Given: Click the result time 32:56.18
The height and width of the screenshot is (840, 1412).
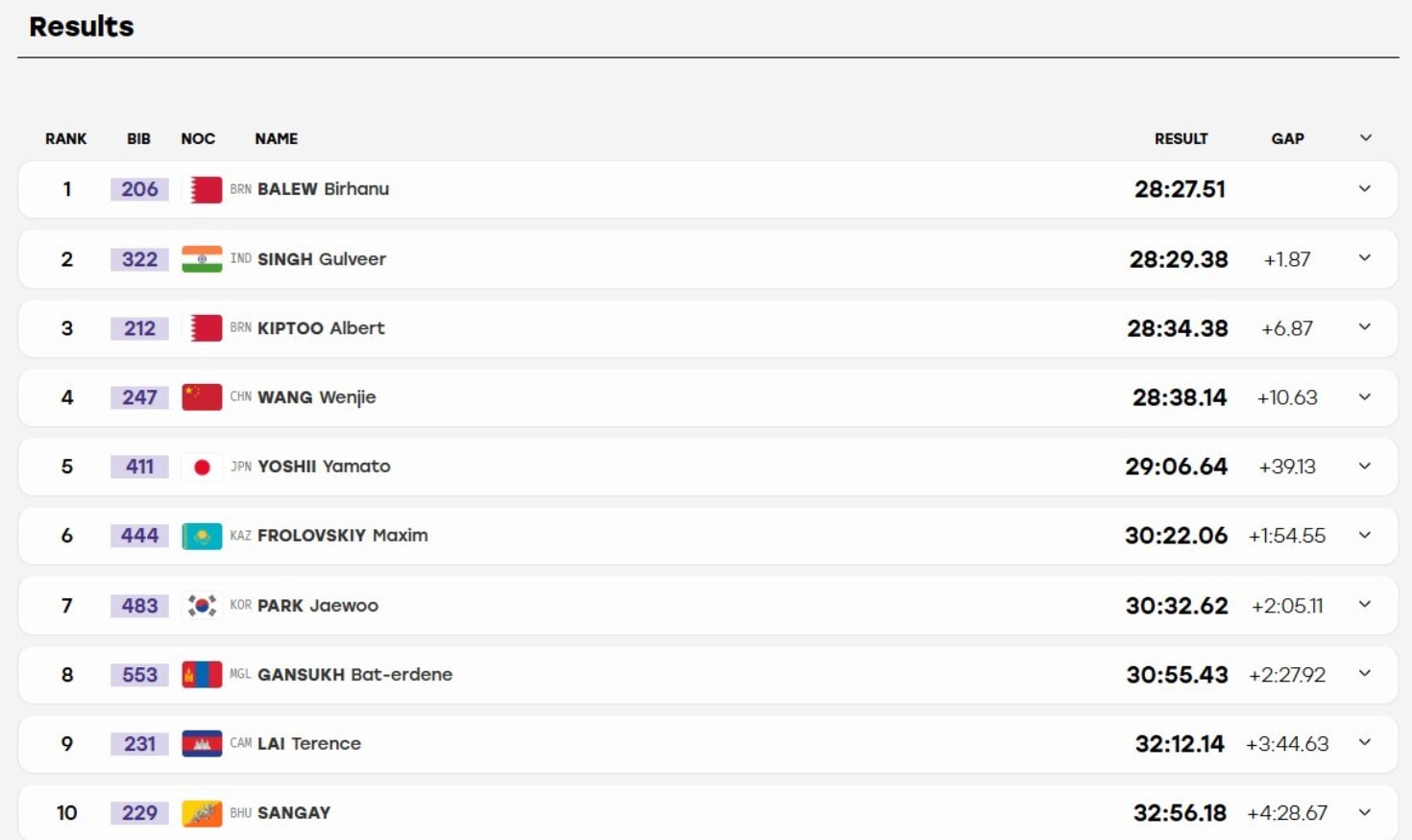Looking at the screenshot, I should tap(1181, 813).
